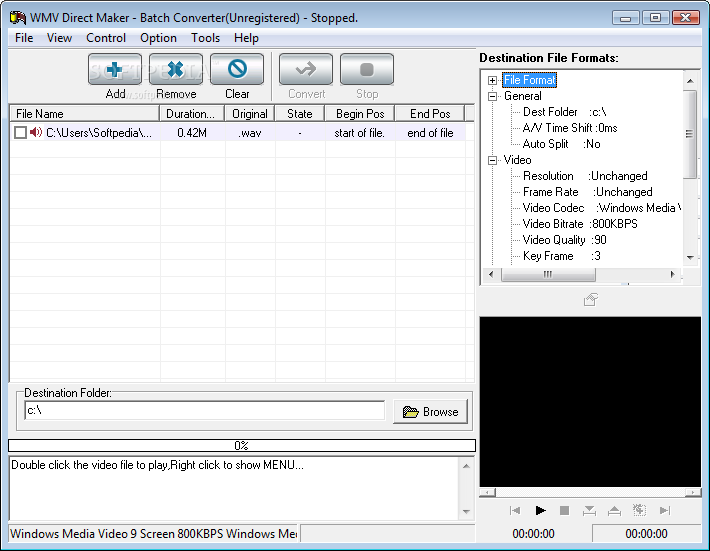
Task: Select the General tree item
Action: [523, 96]
